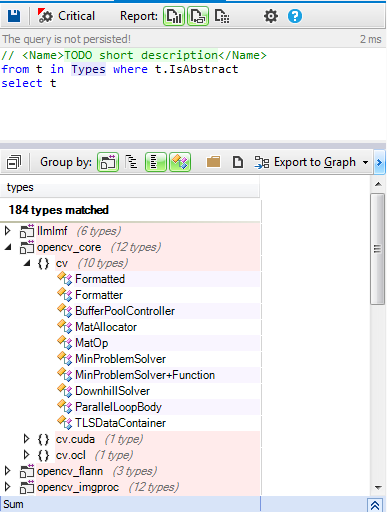The image size is (387, 512).
Task: Click the types column header
Action: (130, 187)
